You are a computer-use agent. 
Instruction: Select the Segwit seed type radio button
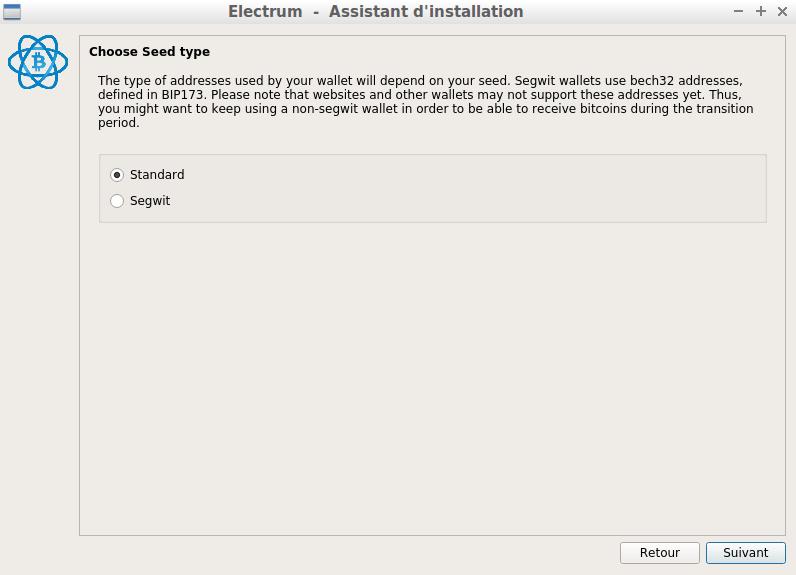point(117,201)
